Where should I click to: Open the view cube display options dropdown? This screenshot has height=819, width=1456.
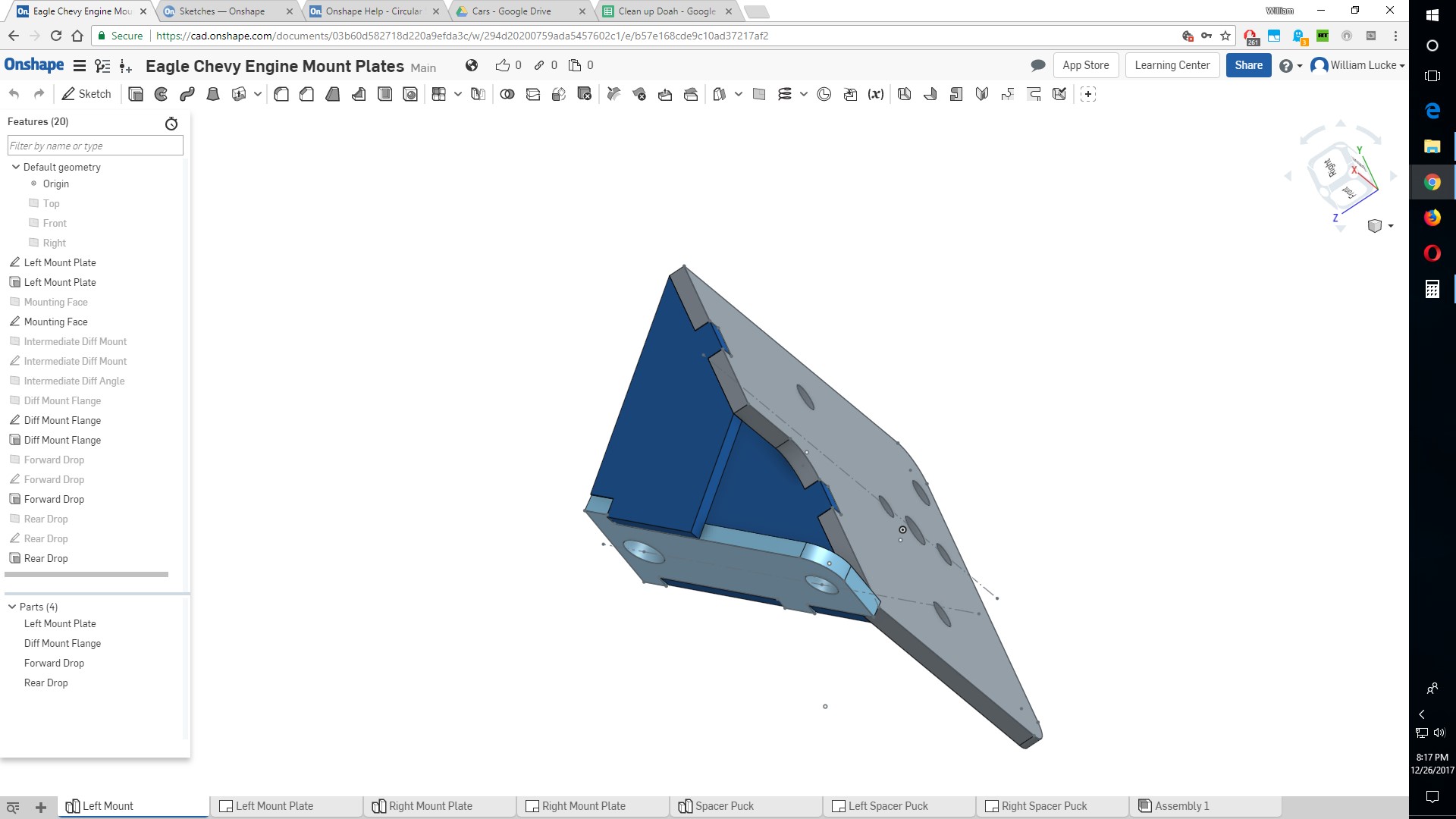pyautogui.click(x=1391, y=226)
